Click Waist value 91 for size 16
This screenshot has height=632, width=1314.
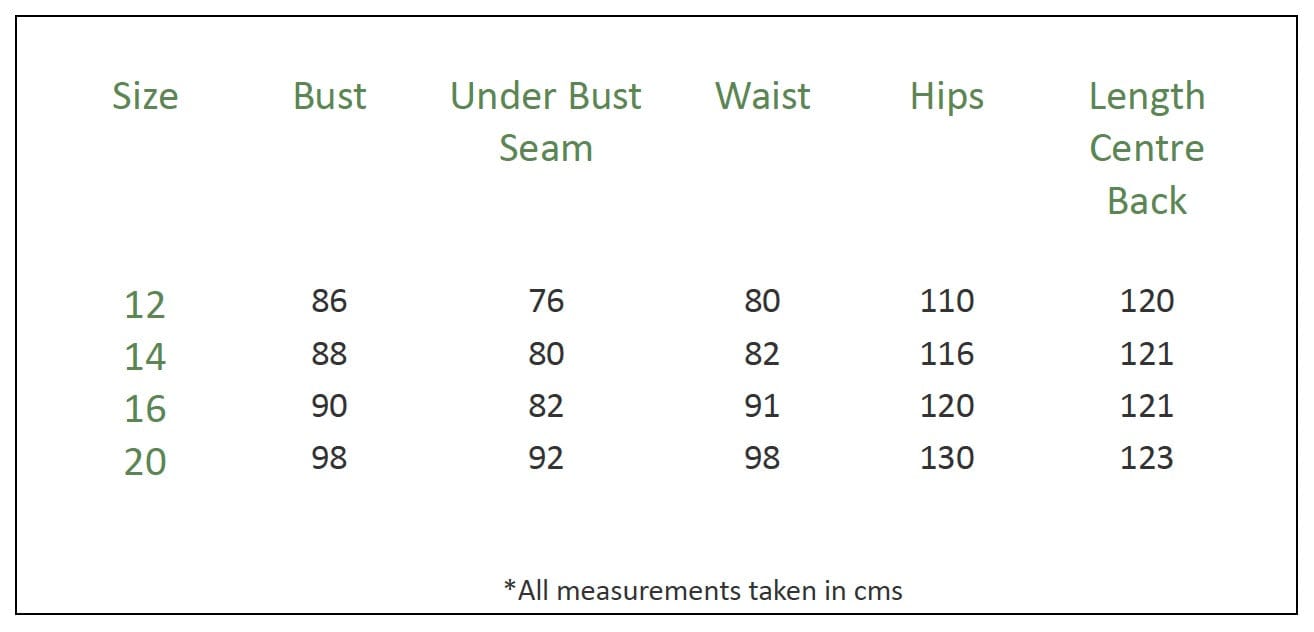coord(762,405)
